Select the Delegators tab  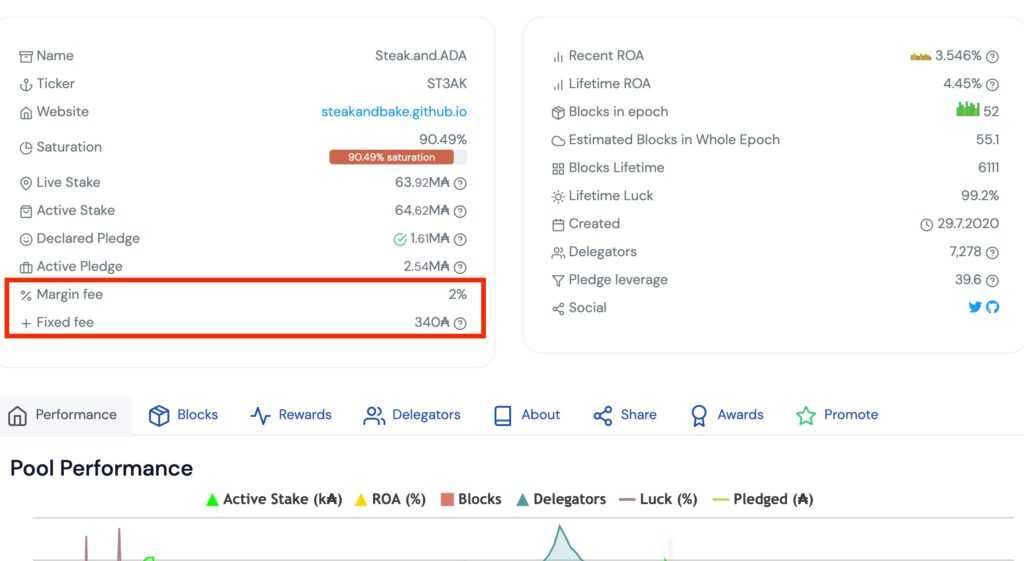(x=412, y=415)
